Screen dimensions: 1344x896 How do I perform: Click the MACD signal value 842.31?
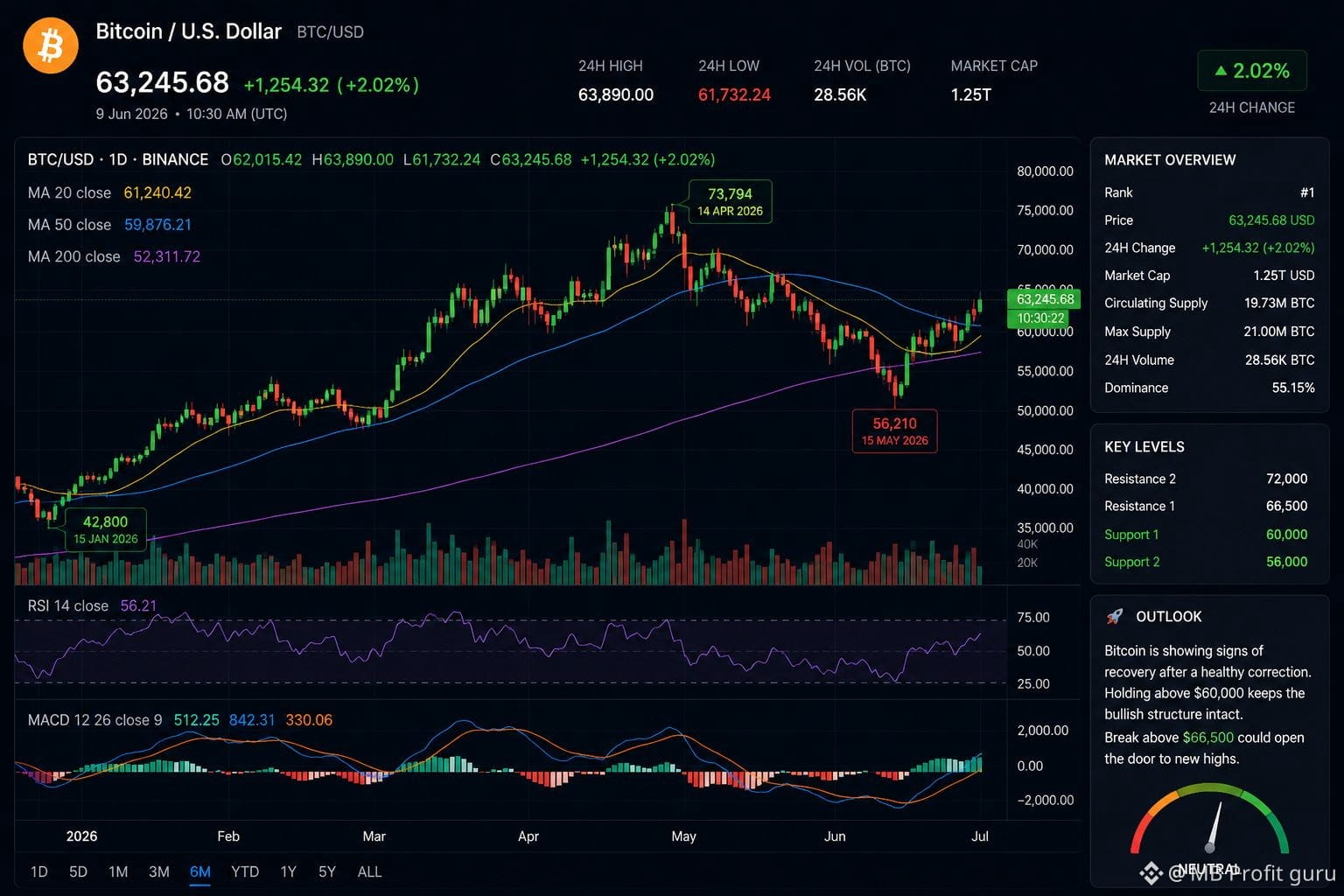point(252,720)
